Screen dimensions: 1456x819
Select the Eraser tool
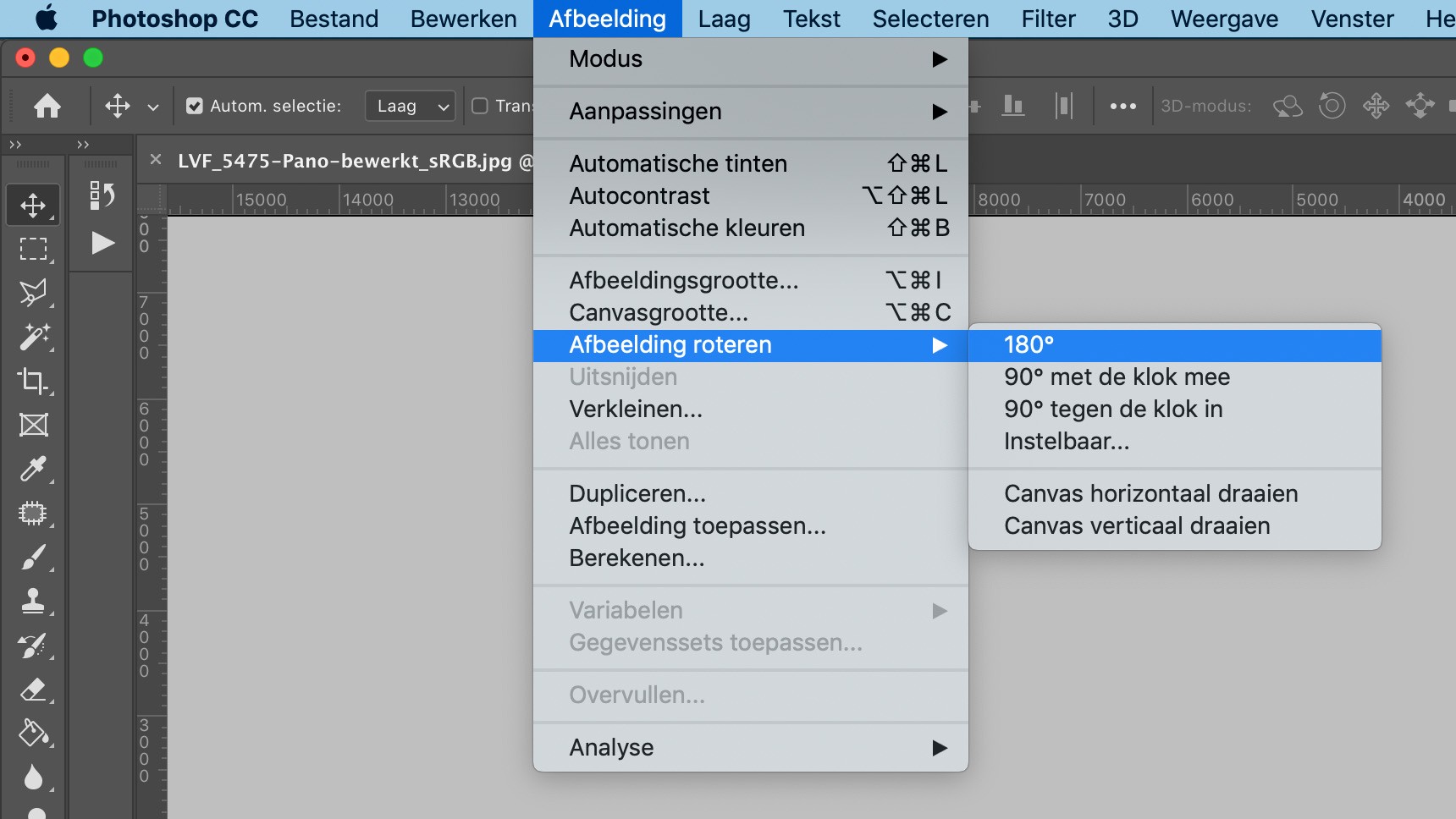[33, 690]
